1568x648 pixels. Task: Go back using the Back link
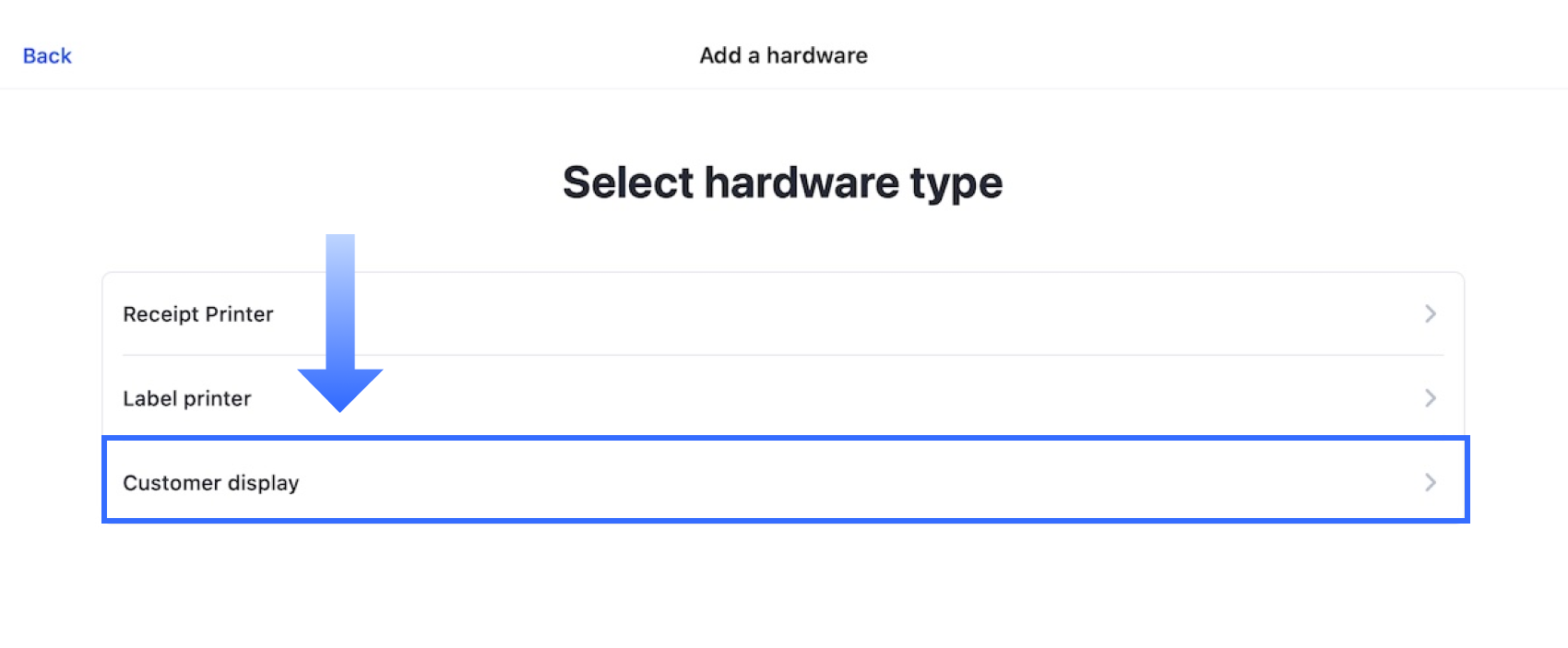click(x=47, y=56)
